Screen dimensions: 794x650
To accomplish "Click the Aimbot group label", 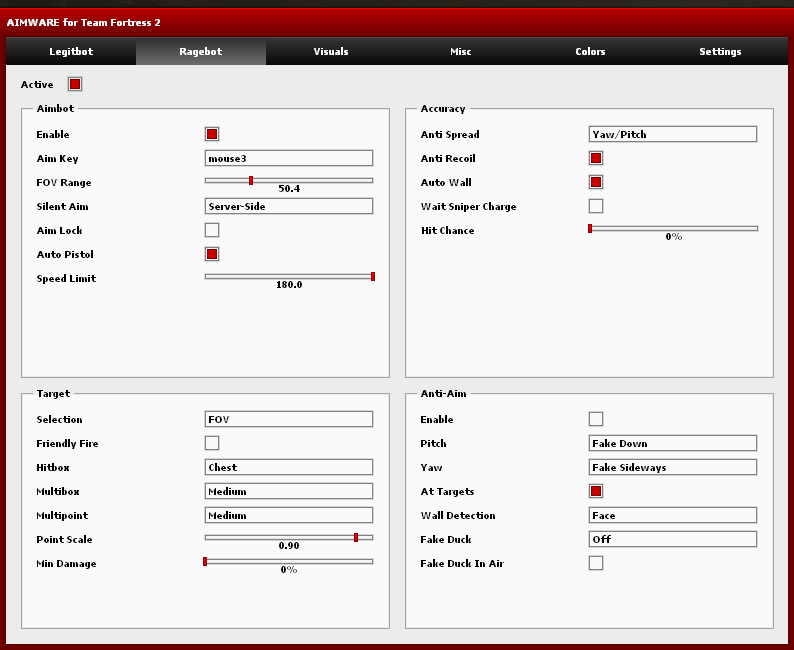I will pyautogui.click(x=55, y=108).
